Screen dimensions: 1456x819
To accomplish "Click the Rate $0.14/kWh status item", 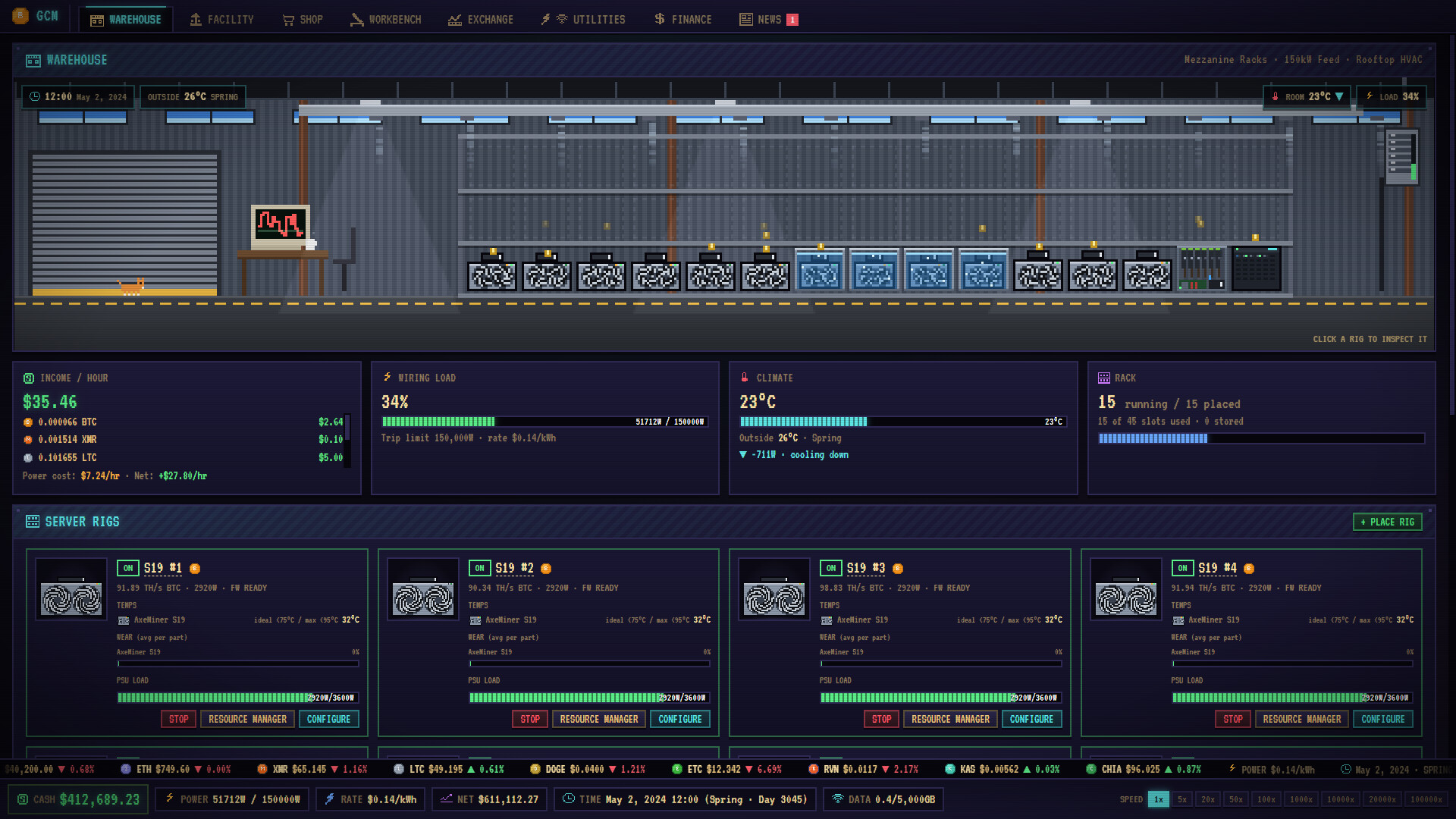I will coord(370,799).
